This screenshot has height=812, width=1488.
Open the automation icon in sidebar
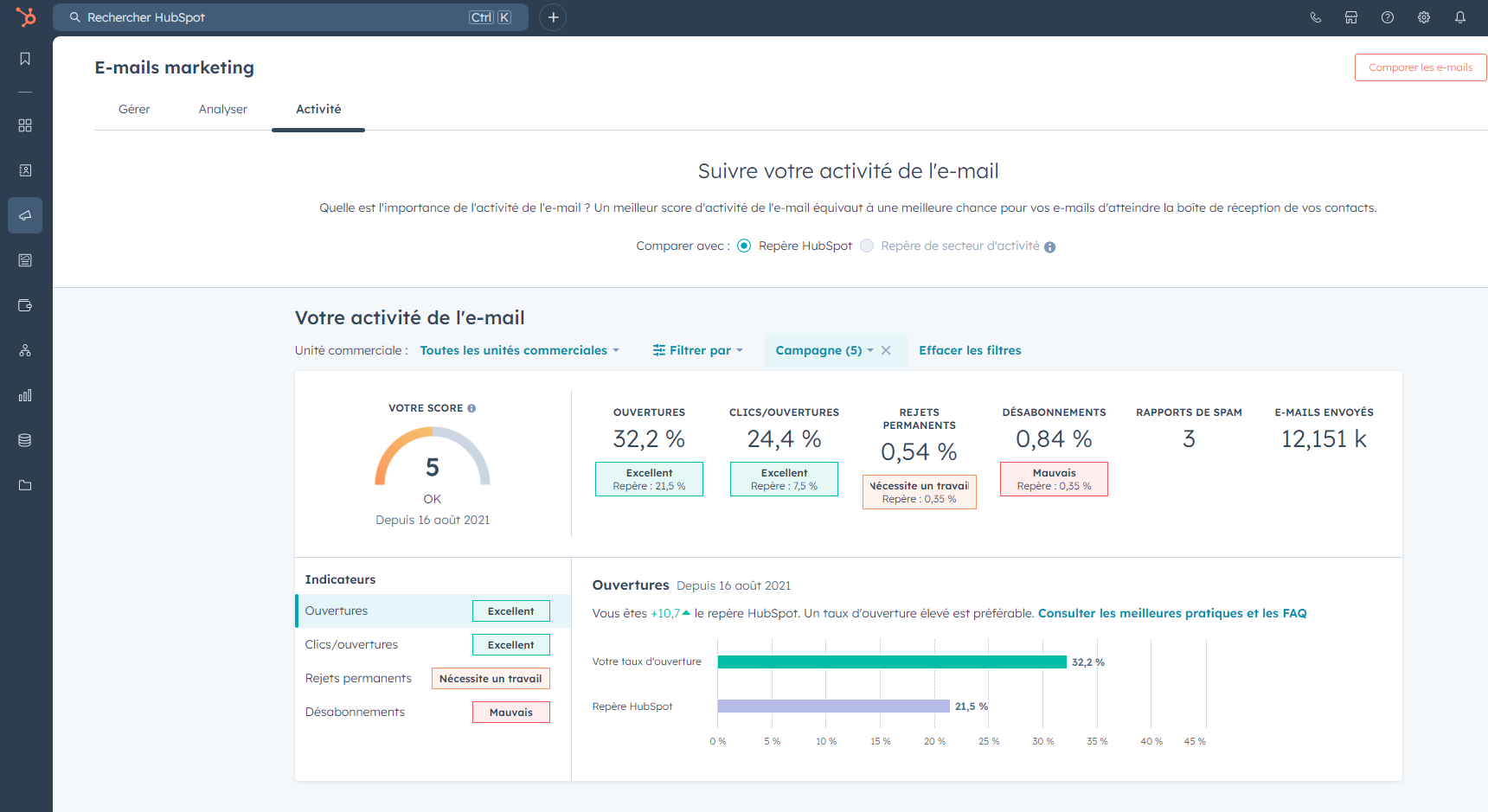click(25, 350)
